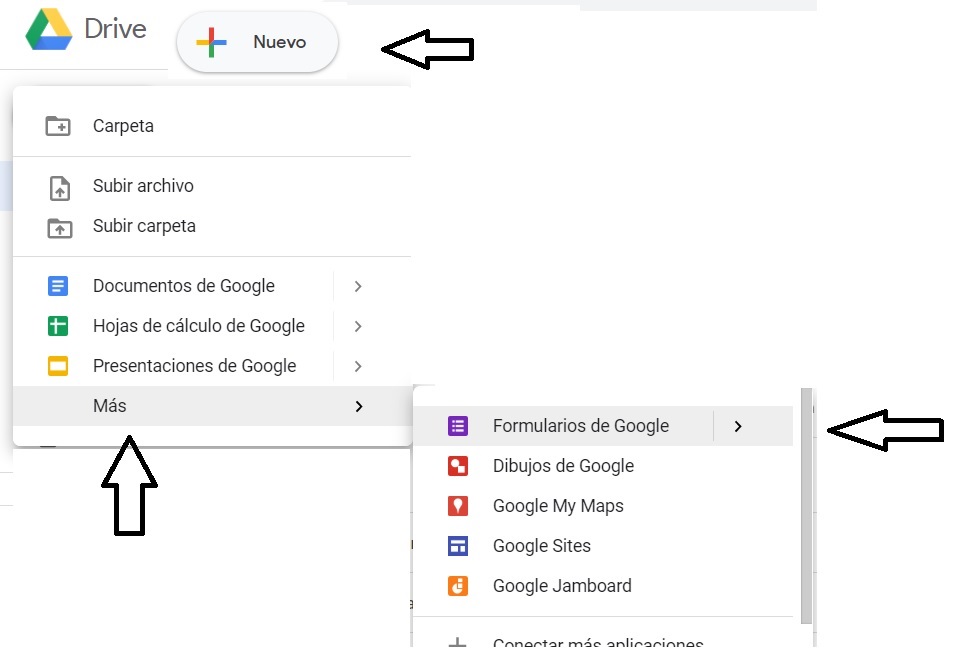This screenshot has width=956, height=666.
Task: Click the purple Formularios de Google icon
Action: (458, 426)
